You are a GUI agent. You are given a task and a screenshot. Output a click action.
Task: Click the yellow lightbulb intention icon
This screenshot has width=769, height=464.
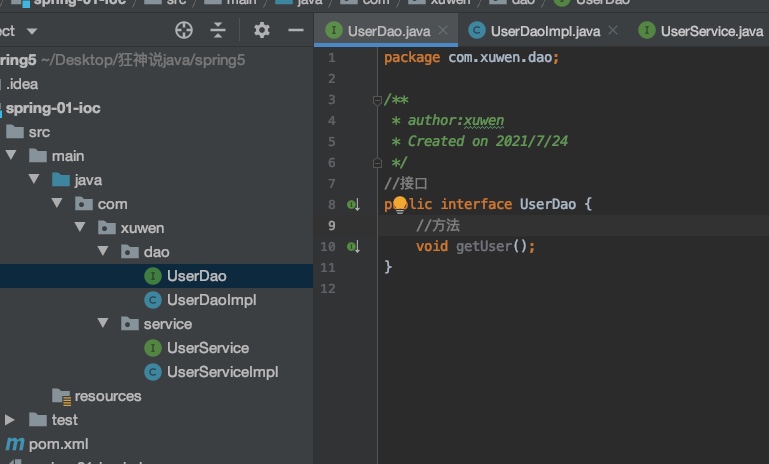400,205
